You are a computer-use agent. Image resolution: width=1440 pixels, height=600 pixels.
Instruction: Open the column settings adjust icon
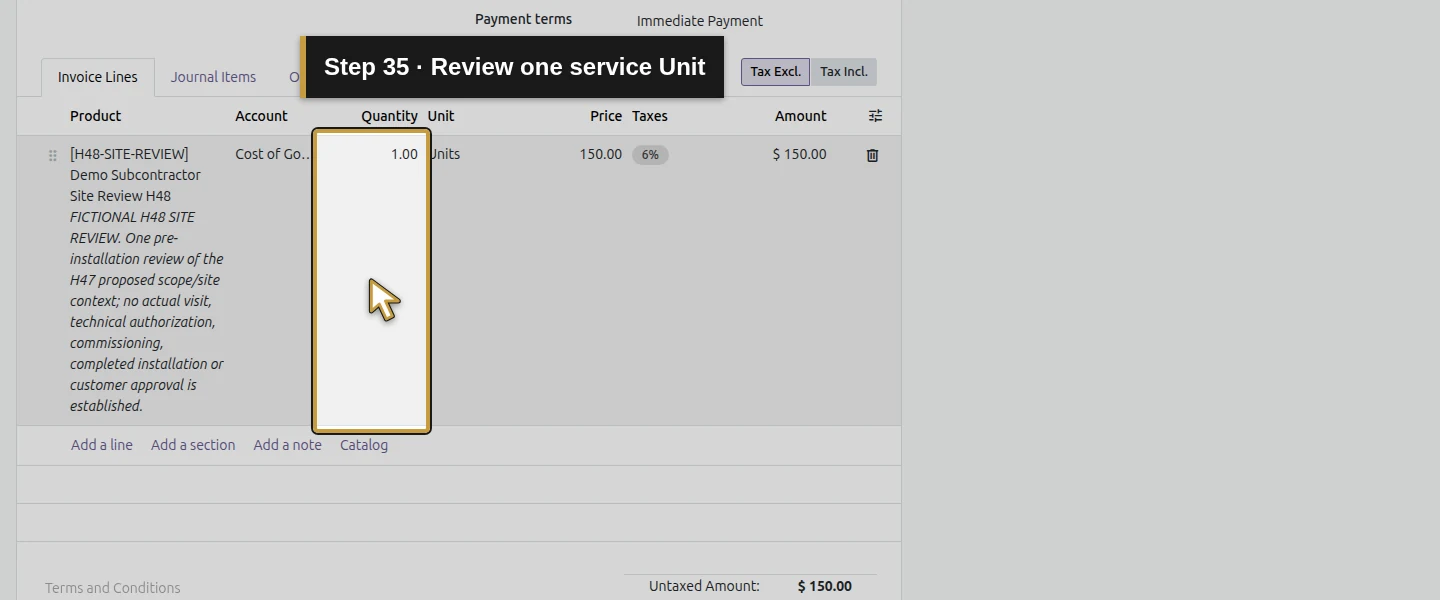coord(875,116)
